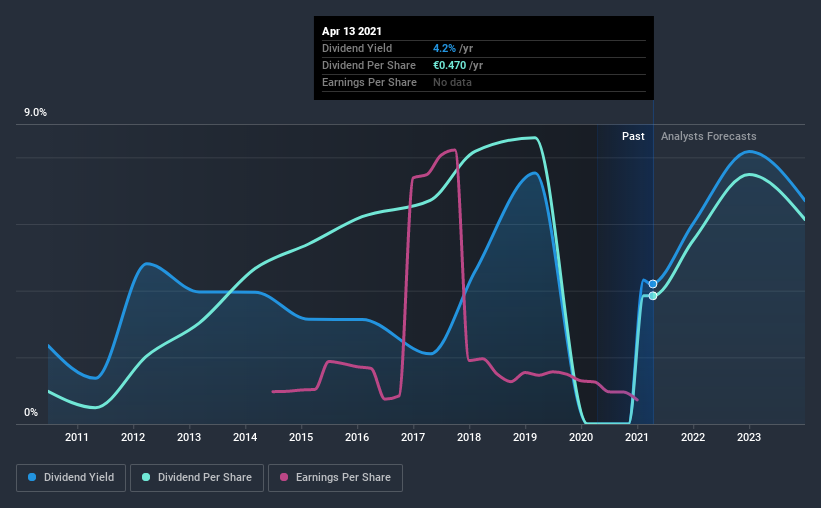Click the 2018 x-axis label

point(469,437)
